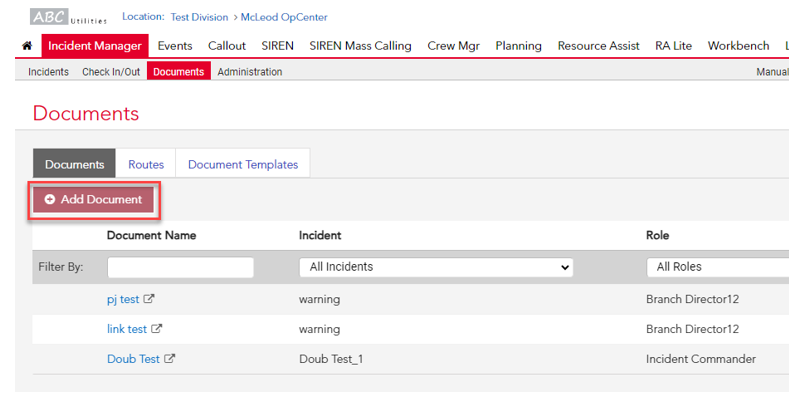The width and height of the screenshot is (789, 393).
Task: Open the Administration submenu item
Action: point(250,72)
